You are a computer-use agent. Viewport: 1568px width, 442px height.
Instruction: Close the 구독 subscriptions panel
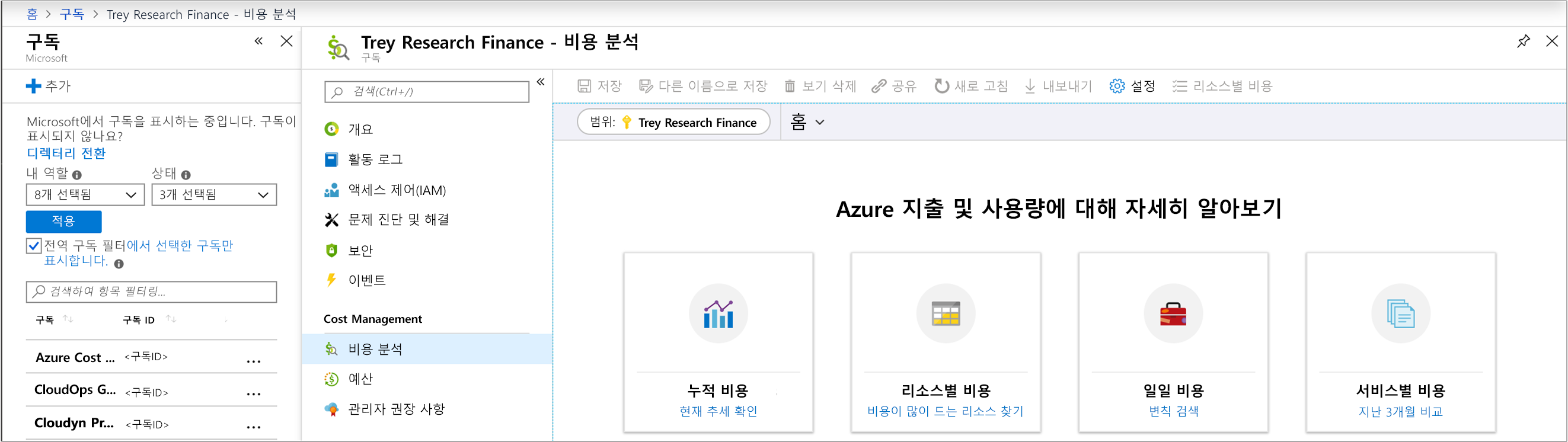pyautogui.click(x=286, y=41)
